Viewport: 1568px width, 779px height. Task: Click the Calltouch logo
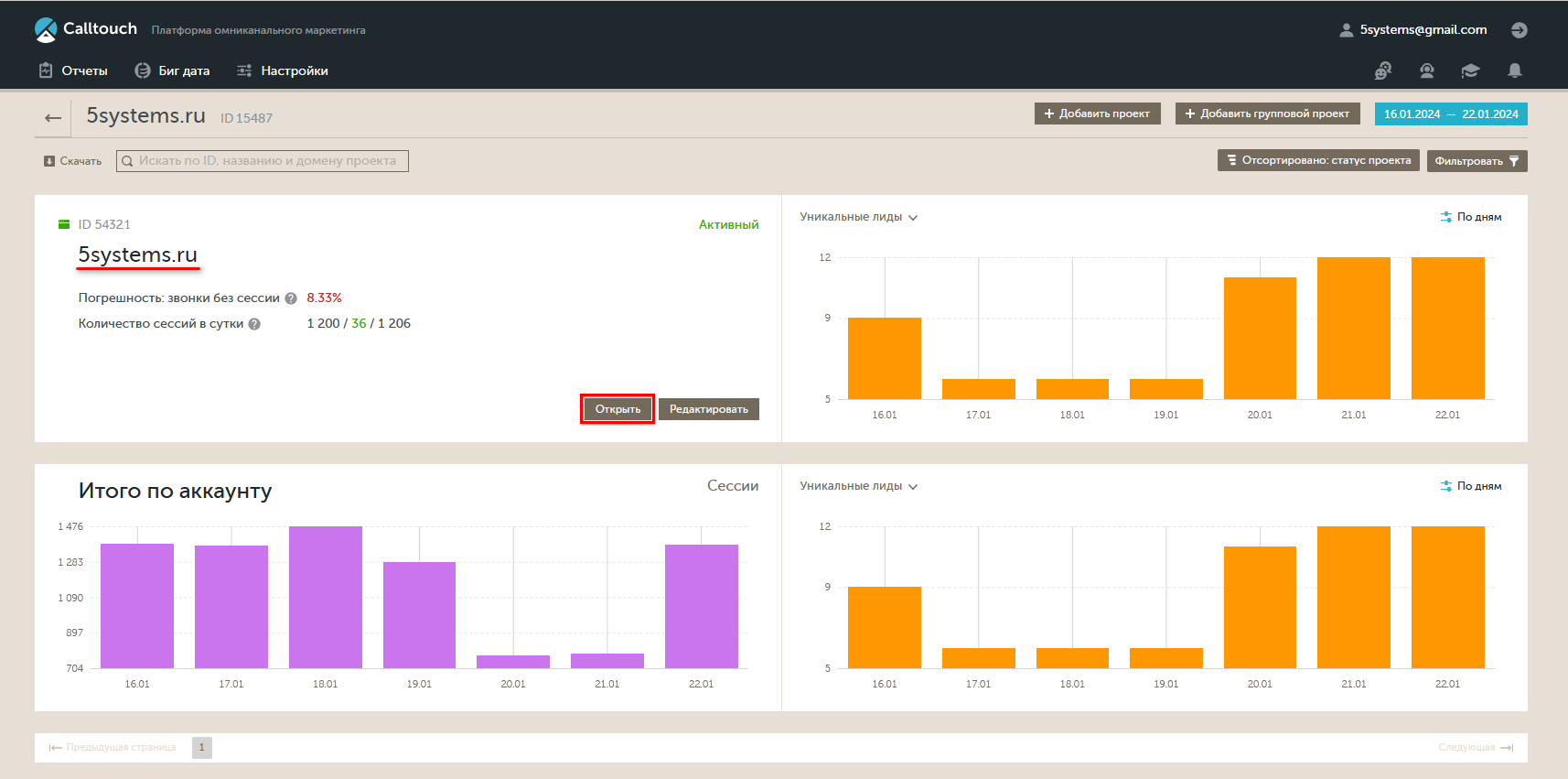pos(86,29)
